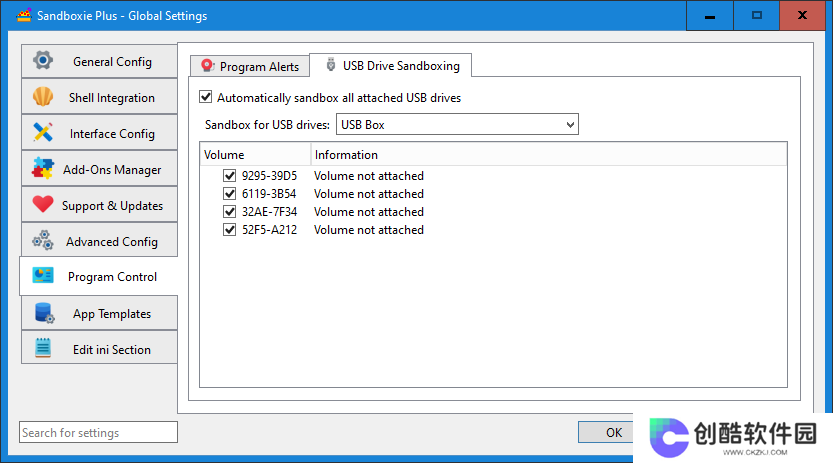This screenshot has width=833, height=463.
Task: Click the Sandboxie Plus title bar icon
Action: coord(24,15)
